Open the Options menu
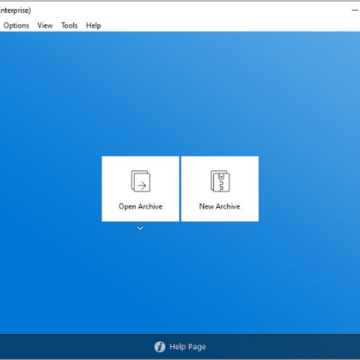 point(16,26)
